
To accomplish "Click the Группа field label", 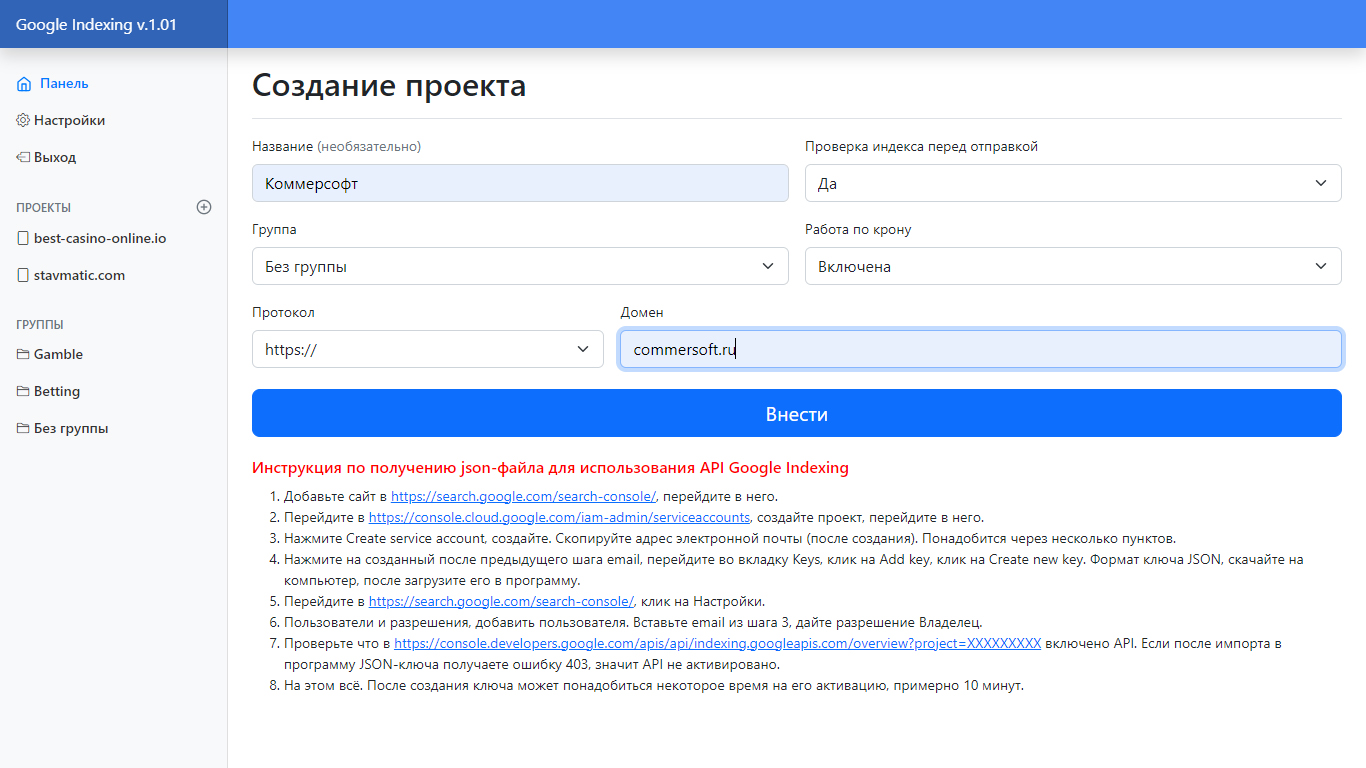I will point(274,229).
